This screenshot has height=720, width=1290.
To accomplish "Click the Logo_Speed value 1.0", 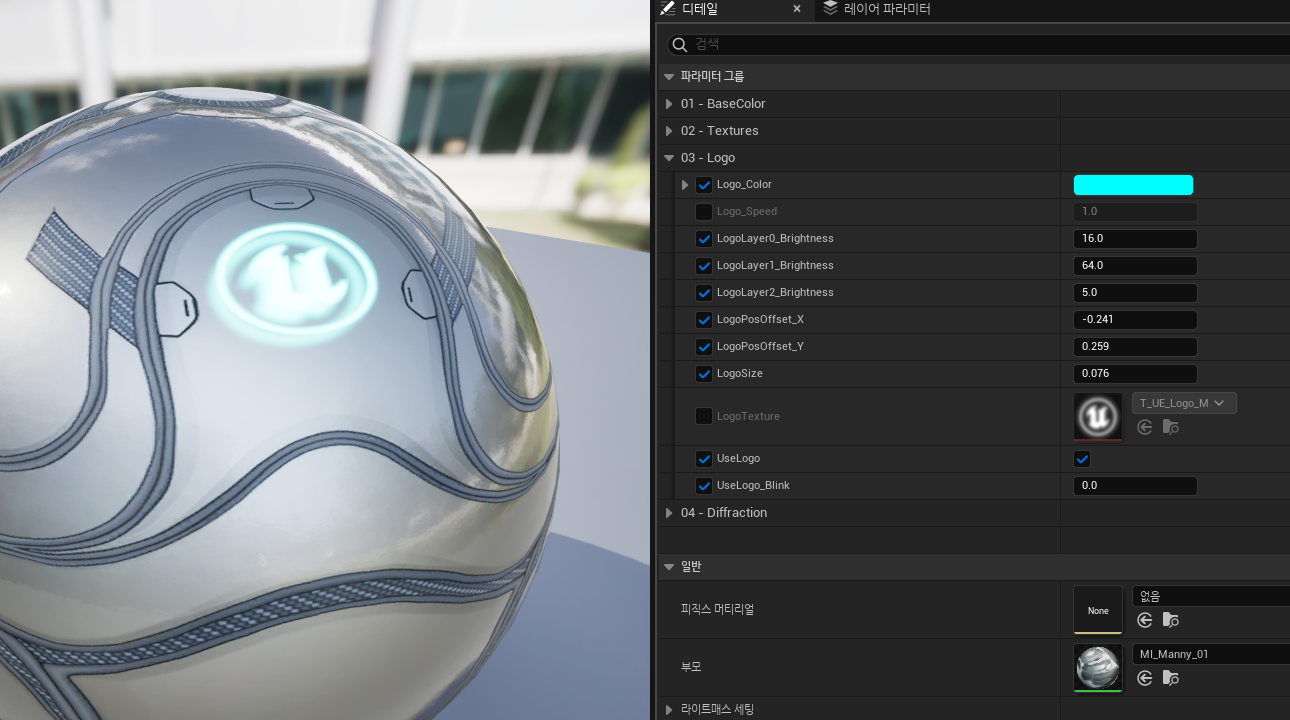I will pyautogui.click(x=1135, y=212).
